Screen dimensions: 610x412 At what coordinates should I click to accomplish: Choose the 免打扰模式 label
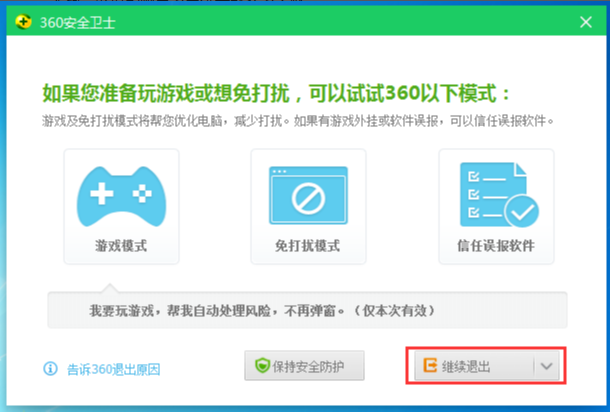pos(308,246)
